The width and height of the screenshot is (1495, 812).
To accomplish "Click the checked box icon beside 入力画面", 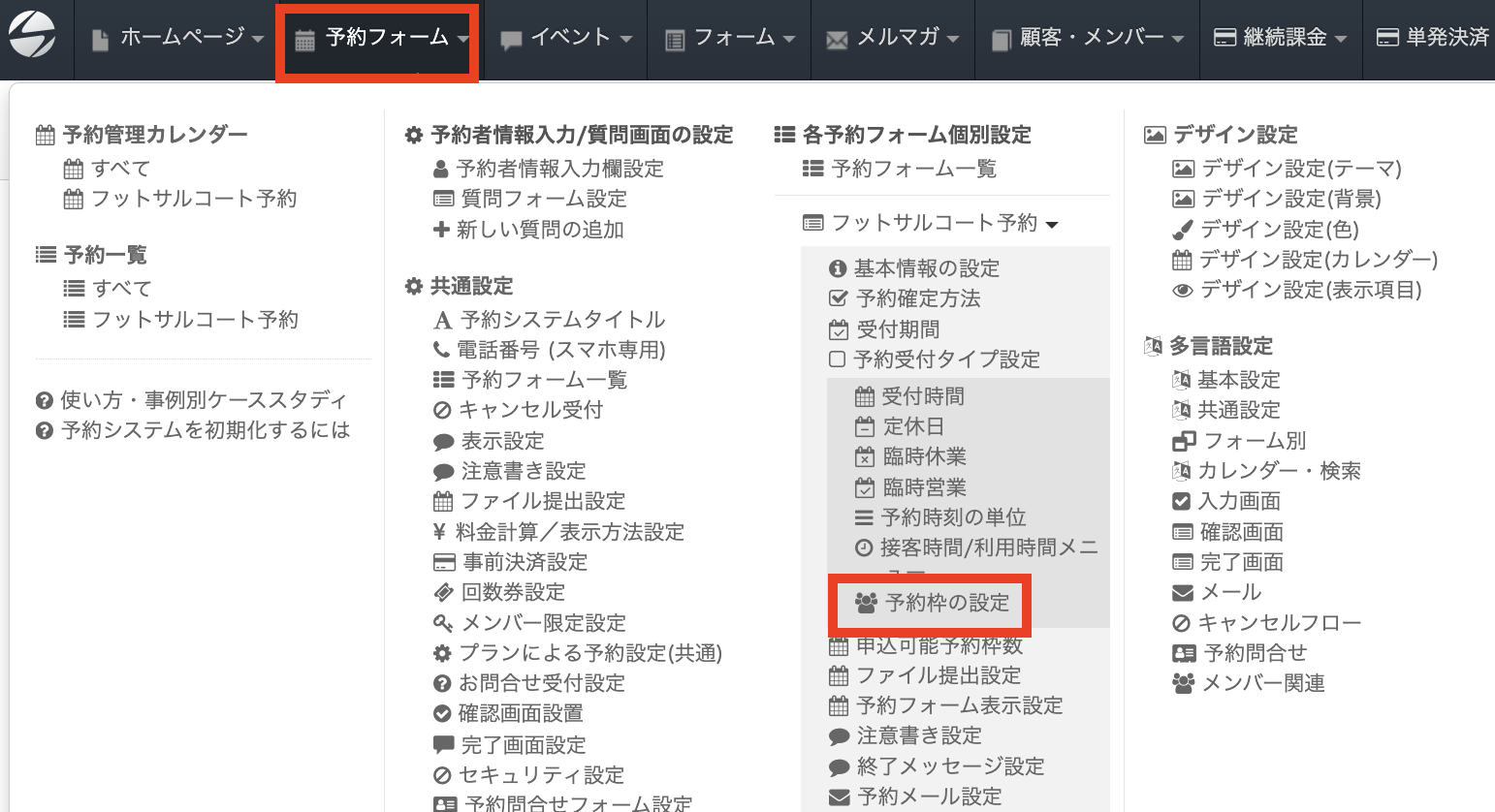I will (x=1181, y=501).
